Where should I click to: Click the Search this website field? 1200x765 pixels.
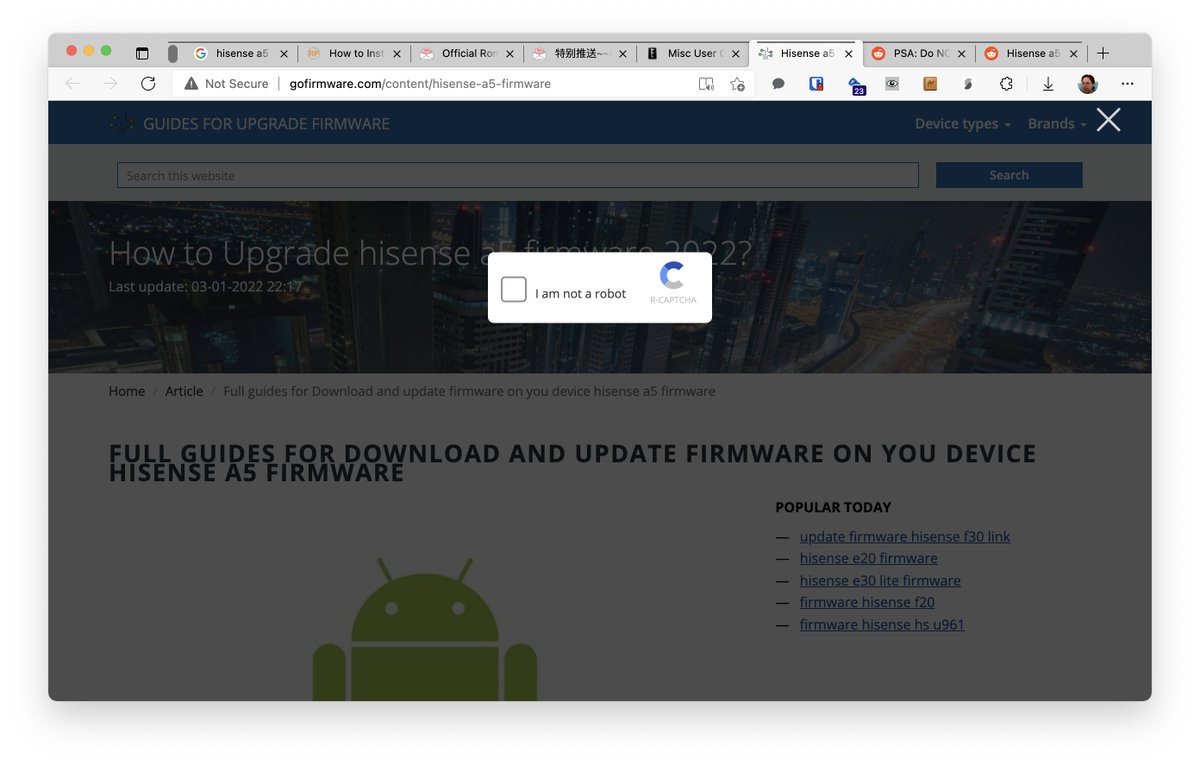tap(518, 175)
